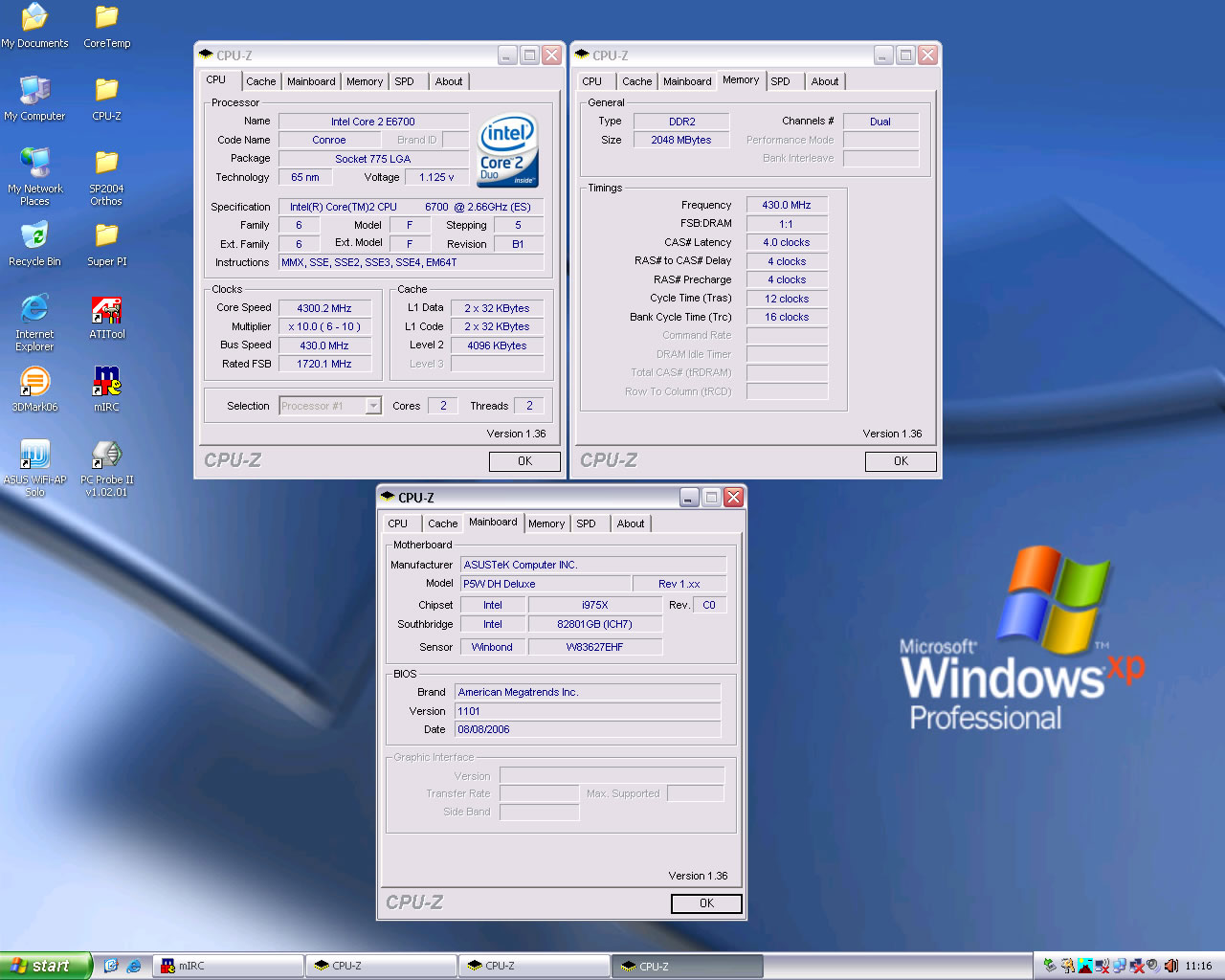Open Memory tab in the Mainboard-tab window
The height and width of the screenshot is (980, 1225).
[546, 523]
